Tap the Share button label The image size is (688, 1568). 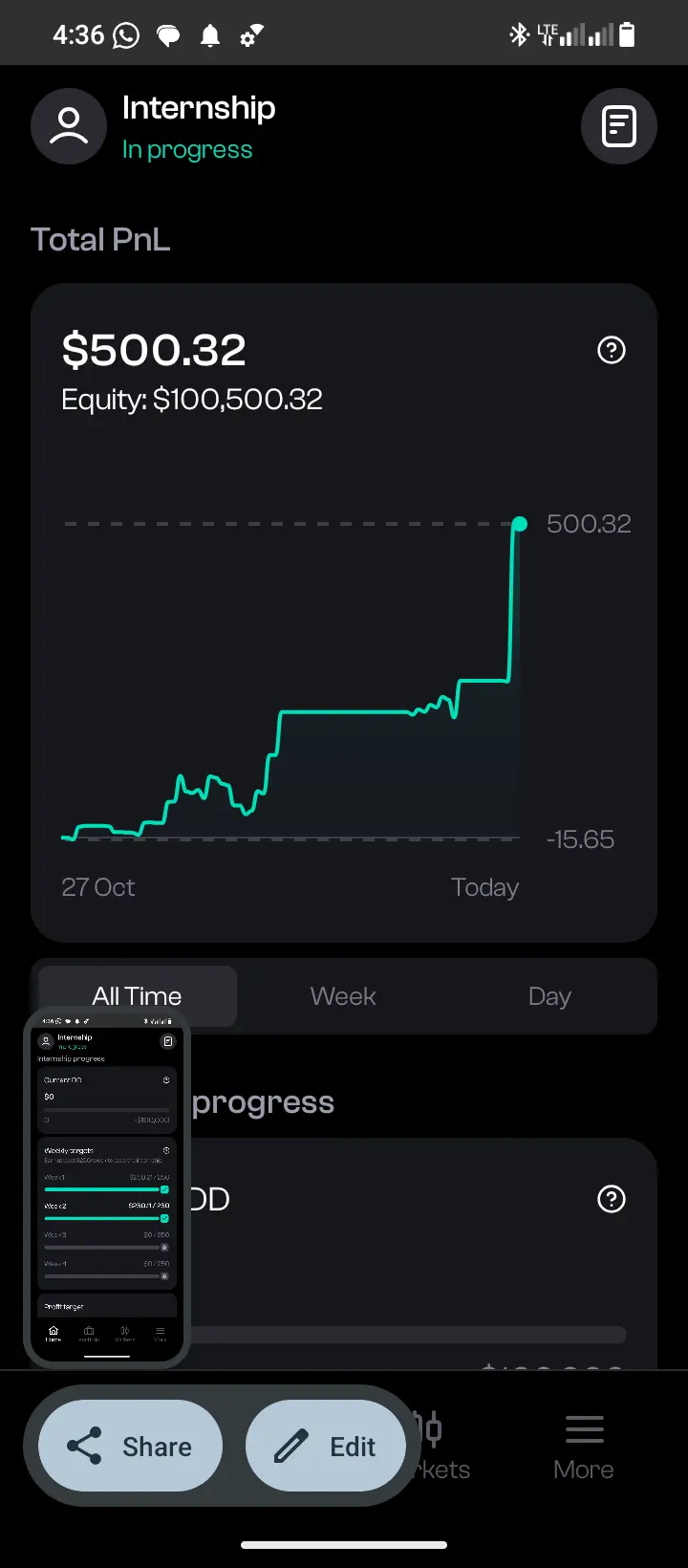(x=157, y=1447)
